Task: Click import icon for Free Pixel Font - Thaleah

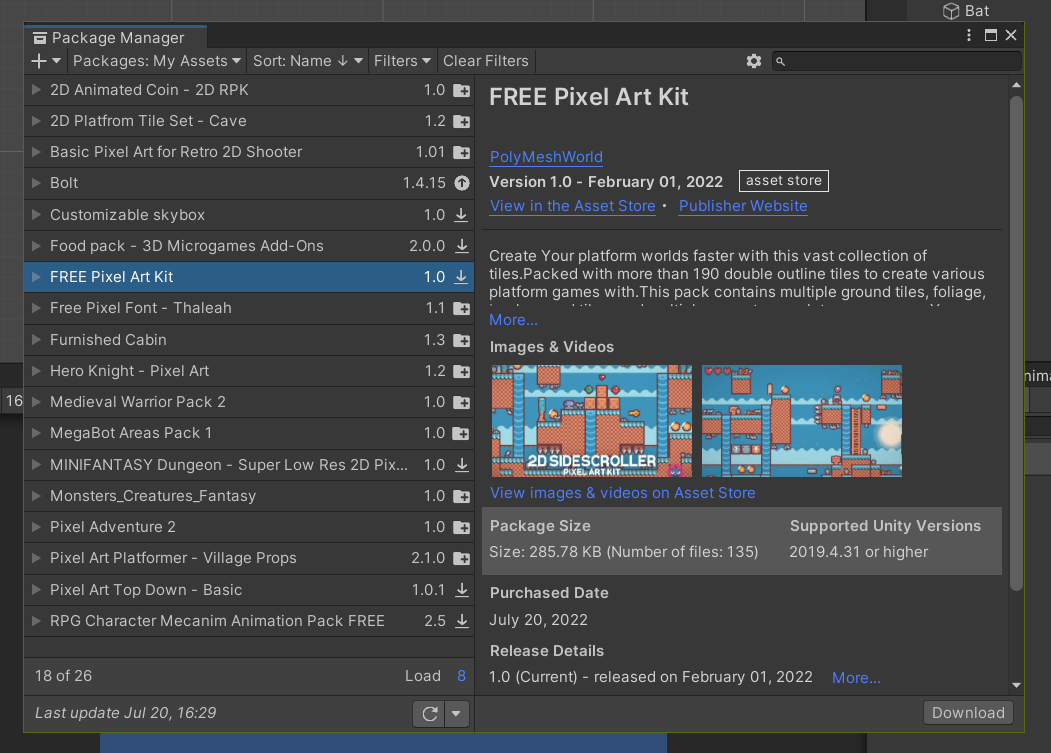Action: pyautogui.click(x=461, y=308)
